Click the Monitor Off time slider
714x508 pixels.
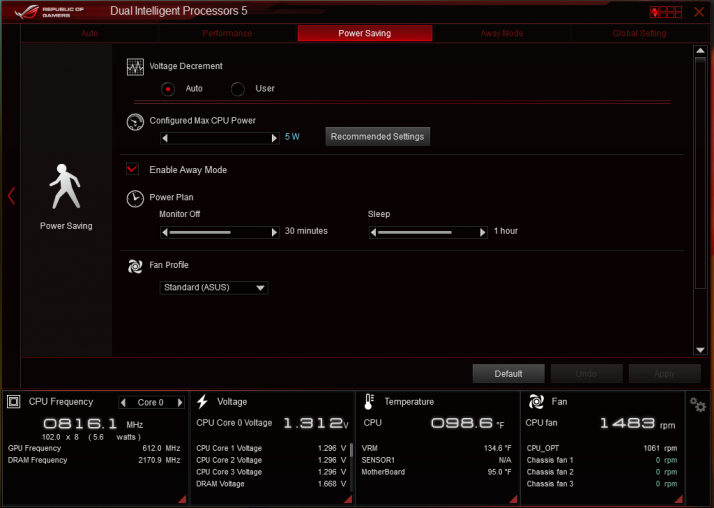(x=219, y=232)
